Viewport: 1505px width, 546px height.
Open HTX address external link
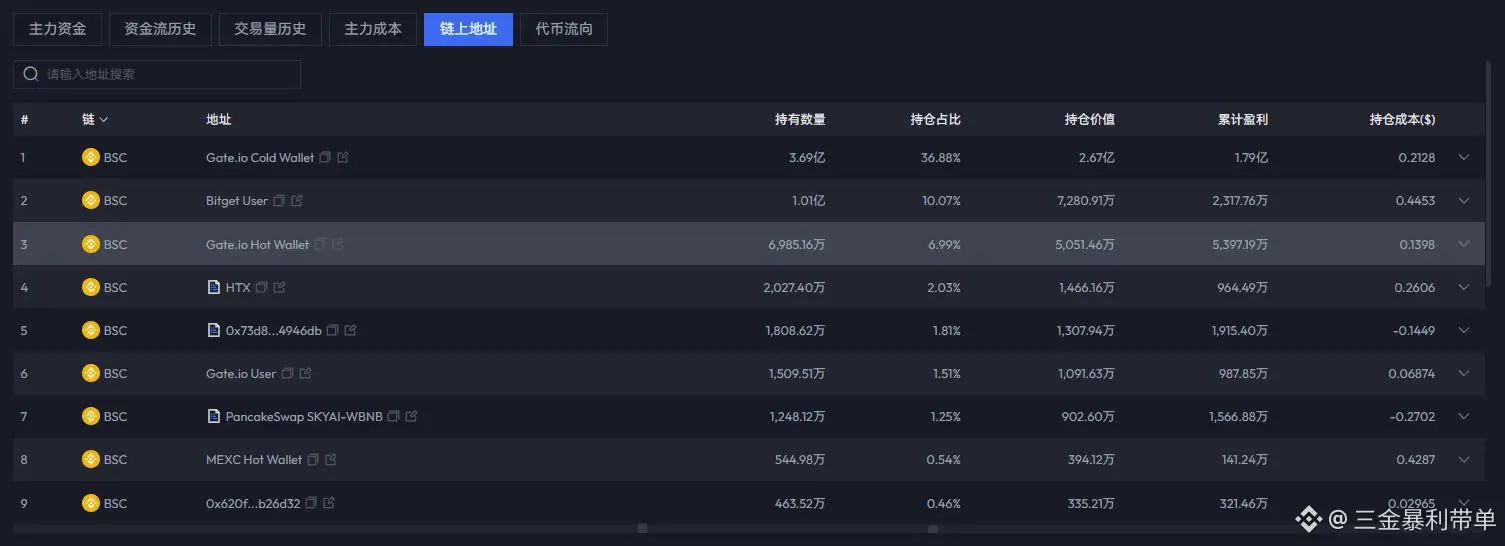pyautogui.click(x=279, y=287)
